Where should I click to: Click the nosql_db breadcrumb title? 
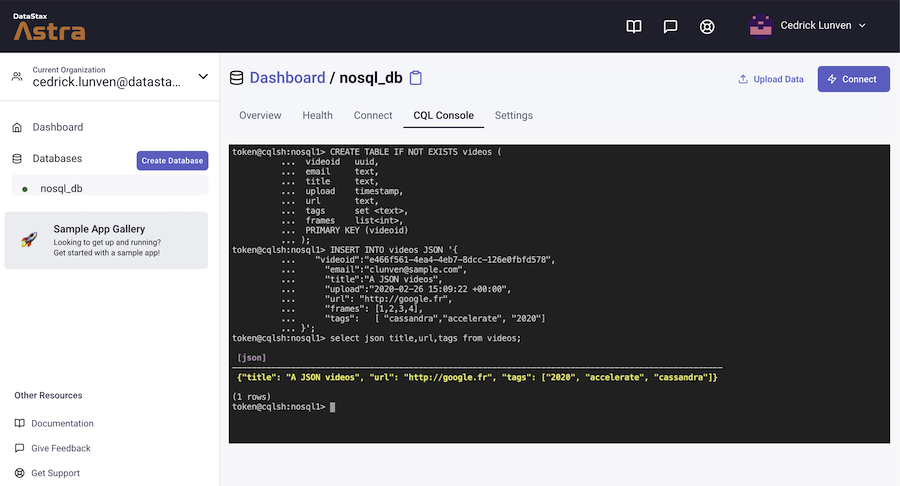(x=371, y=77)
